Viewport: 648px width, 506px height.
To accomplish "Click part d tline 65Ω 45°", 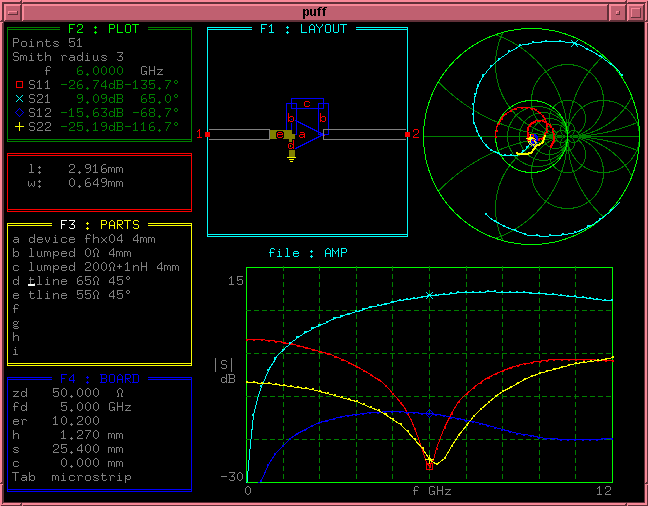I will point(72,281).
